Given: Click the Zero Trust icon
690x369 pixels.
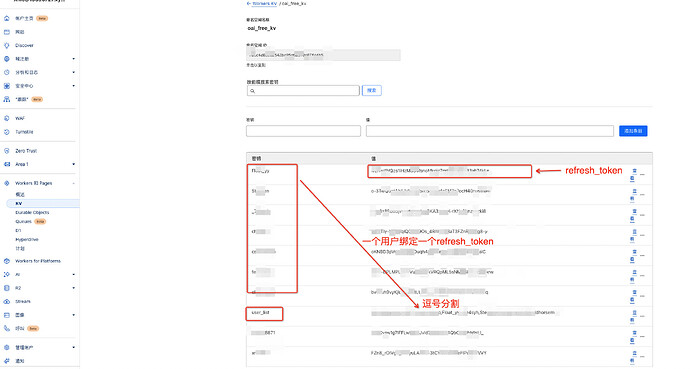Looking at the screenshot, I should click(x=7, y=151).
